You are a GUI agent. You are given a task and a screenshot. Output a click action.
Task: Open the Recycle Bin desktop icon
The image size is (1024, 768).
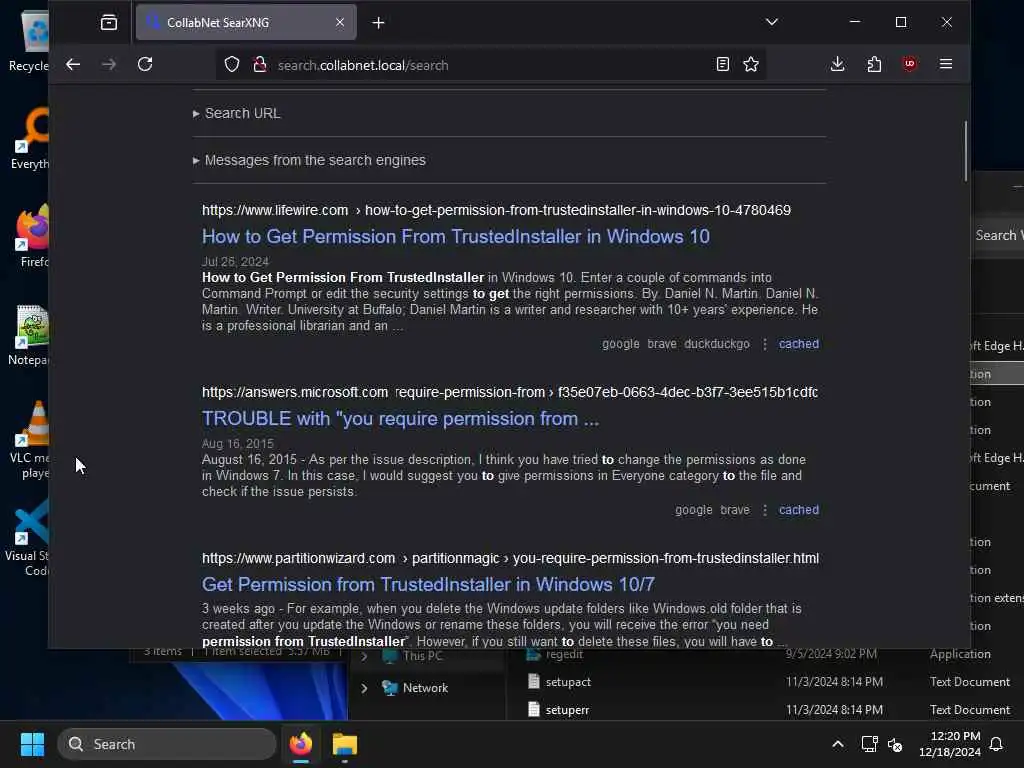(29, 42)
